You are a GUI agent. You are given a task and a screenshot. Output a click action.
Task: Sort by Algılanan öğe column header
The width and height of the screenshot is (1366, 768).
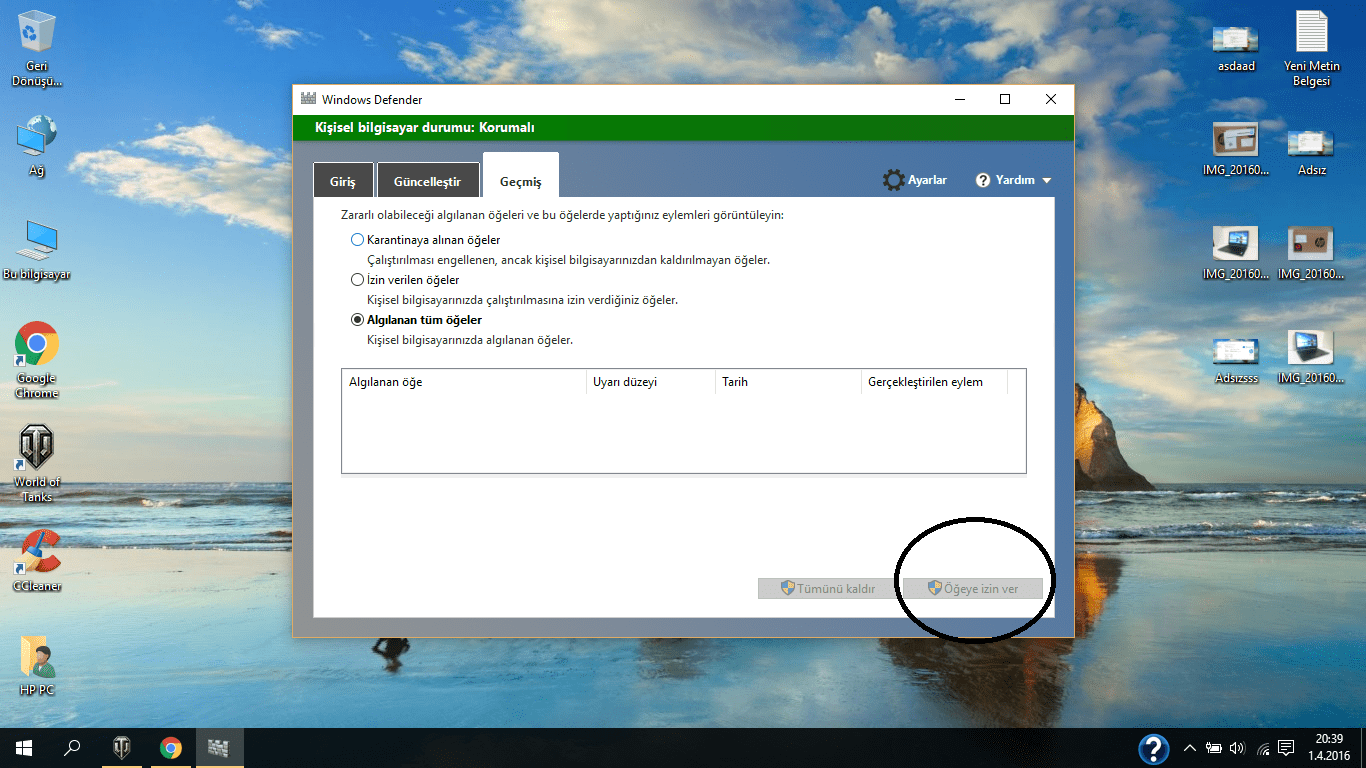pyautogui.click(x=464, y=382)
